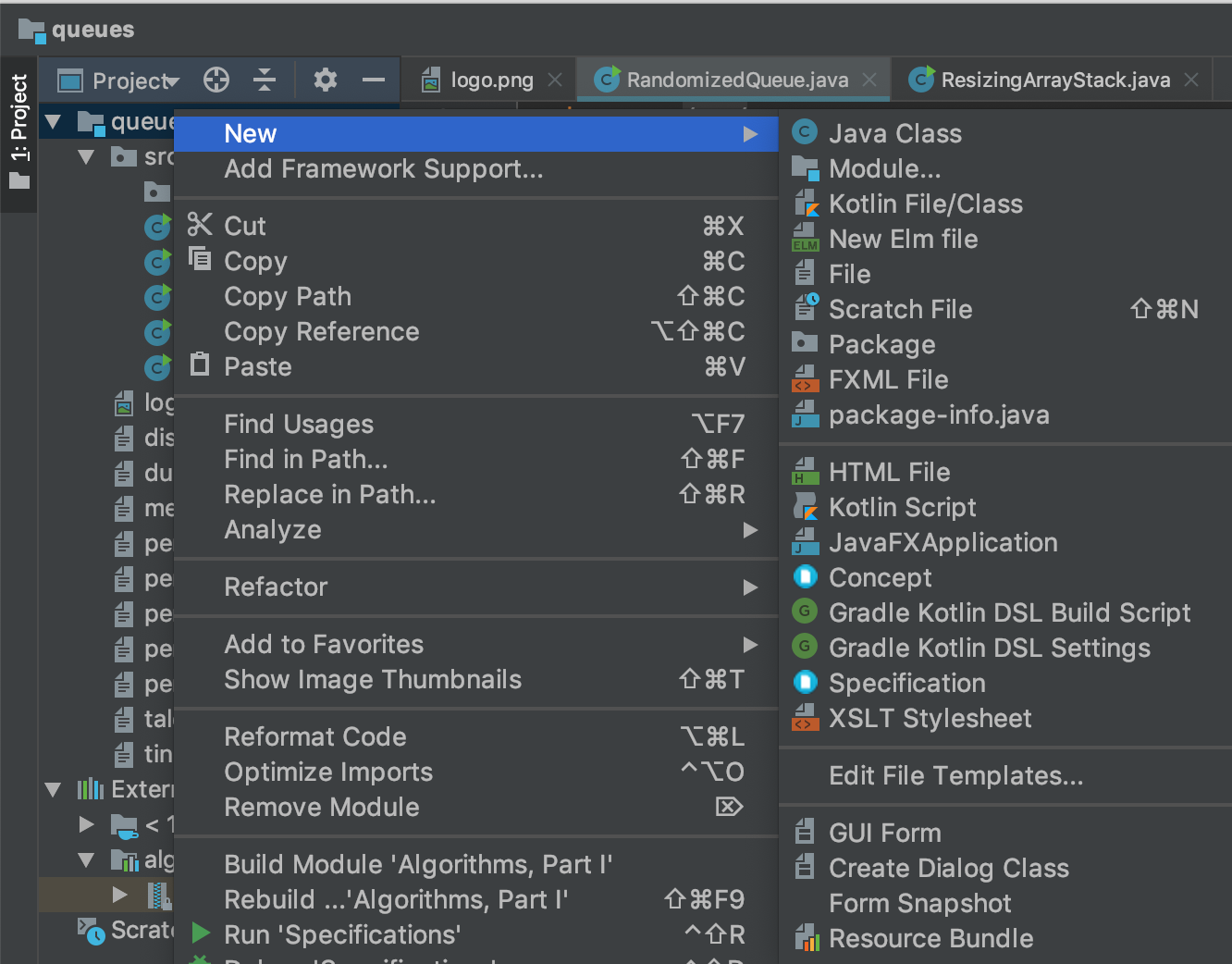This screenshot has width=1232, height=964.
Task: Click the Resource Bundle icon
Action: [x=807, y=938]
